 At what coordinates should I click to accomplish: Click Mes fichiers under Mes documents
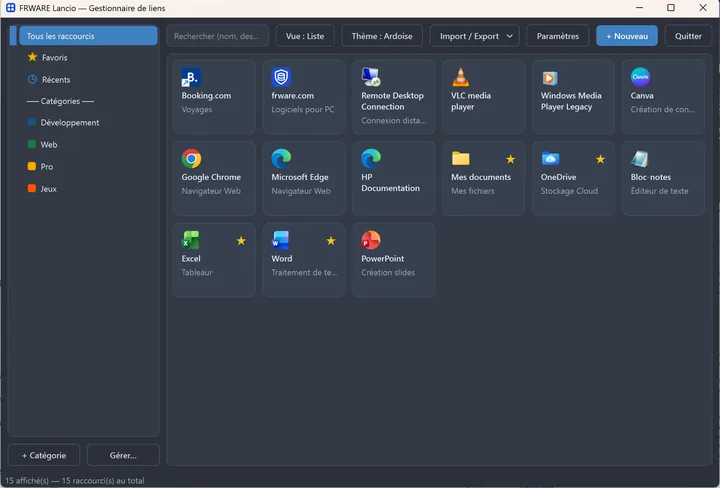click(x=472, y=191)
